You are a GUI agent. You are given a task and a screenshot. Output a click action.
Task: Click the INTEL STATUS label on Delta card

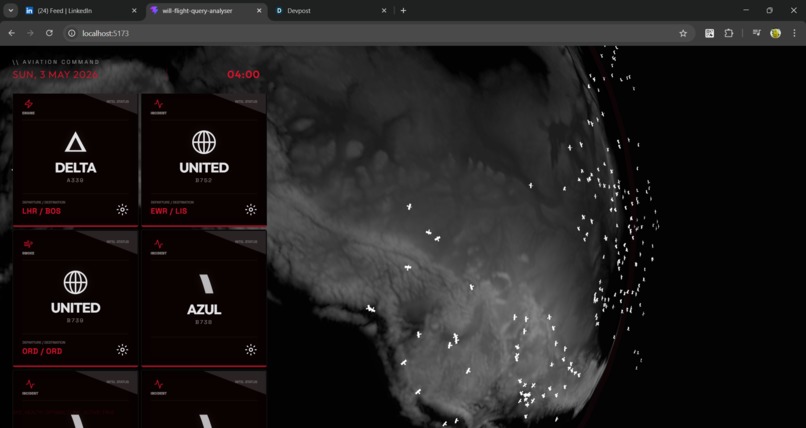(x=117, y=101)
